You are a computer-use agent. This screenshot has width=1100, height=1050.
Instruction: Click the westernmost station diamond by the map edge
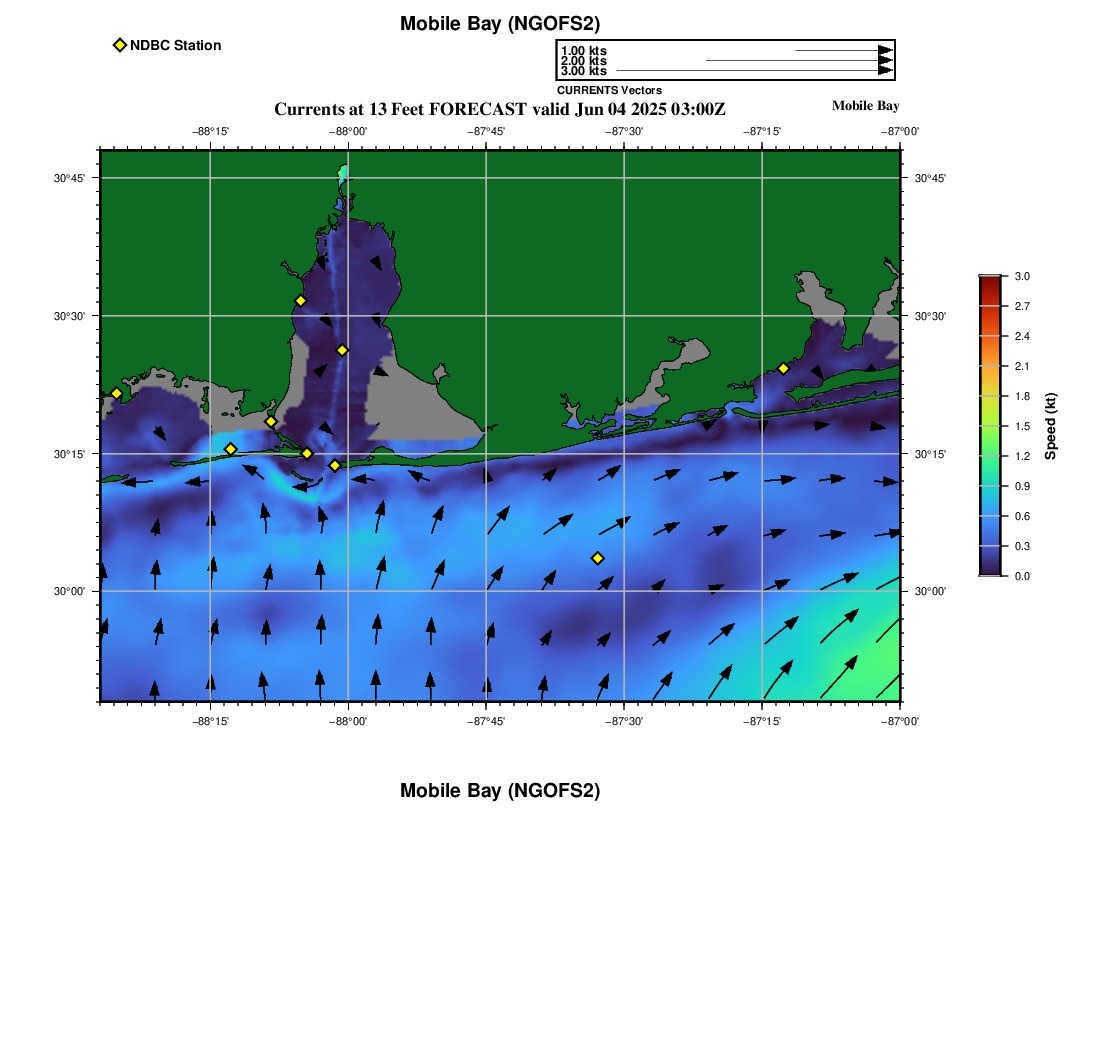116,393
